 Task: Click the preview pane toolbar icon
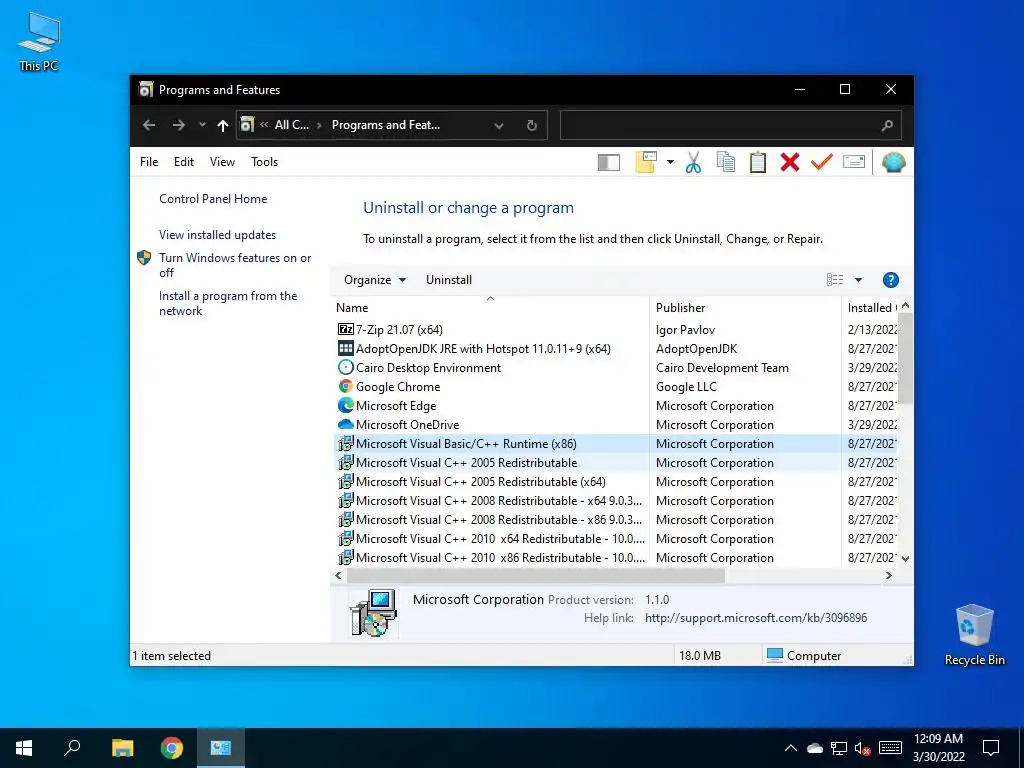tap(608, 163)
